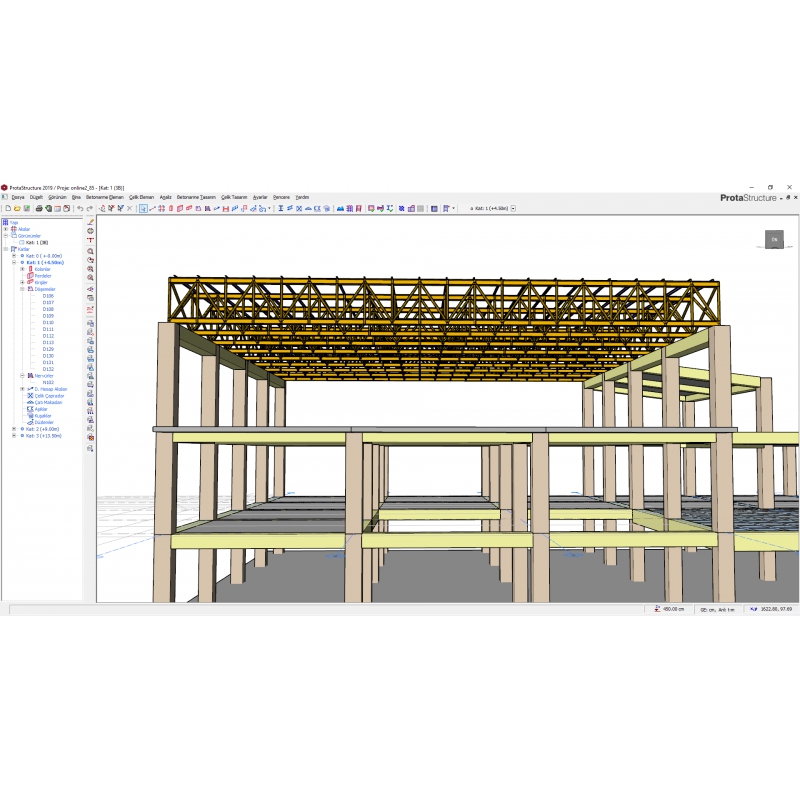Open the storey selector dropdown in toolbar
The height and width of the screenshot is (800, 800).
coord(513,209)
